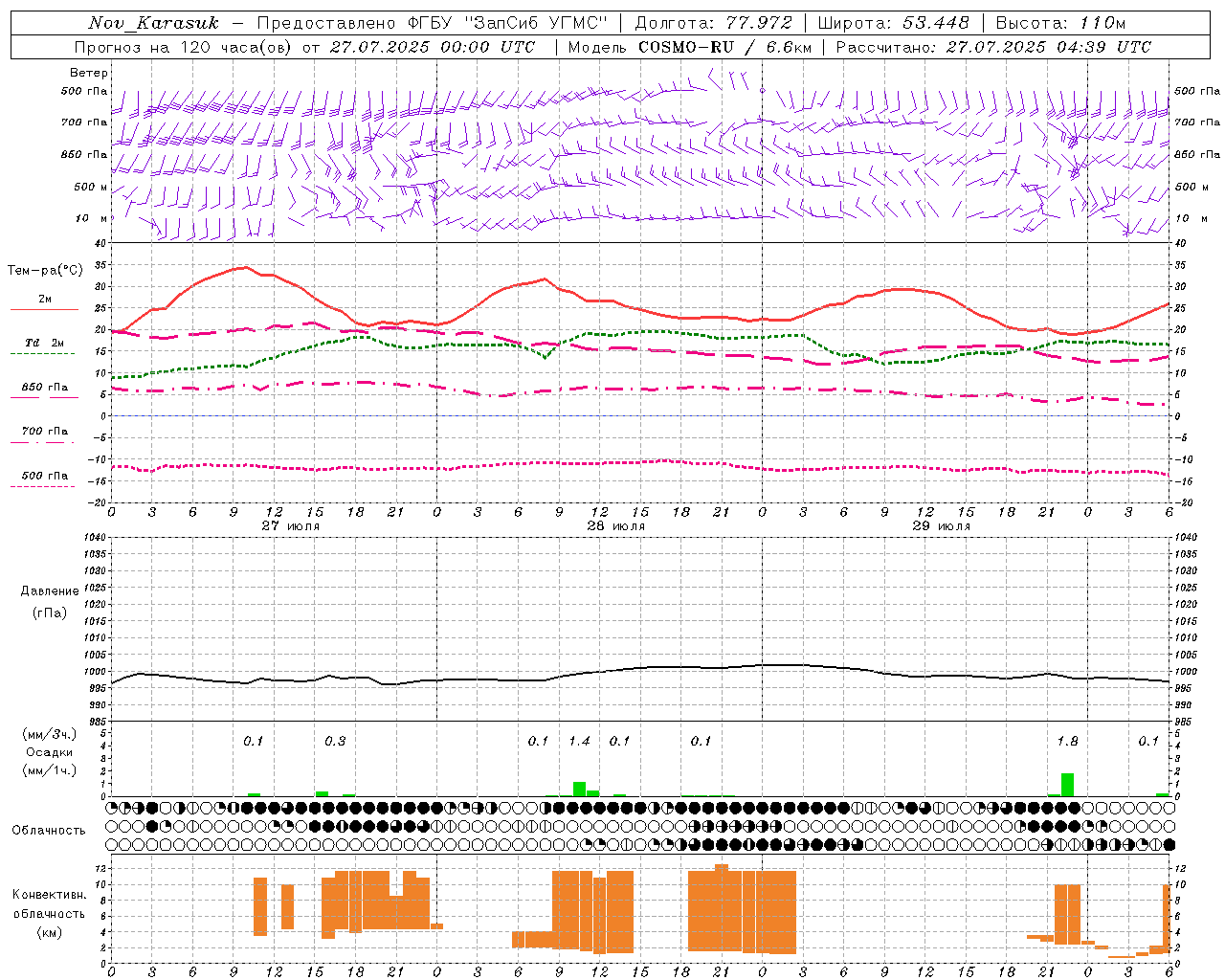This screenshot has height=980, width=1225.
Task: Click the Широта: 53.448 value
Action: click(x=893, y=23)
